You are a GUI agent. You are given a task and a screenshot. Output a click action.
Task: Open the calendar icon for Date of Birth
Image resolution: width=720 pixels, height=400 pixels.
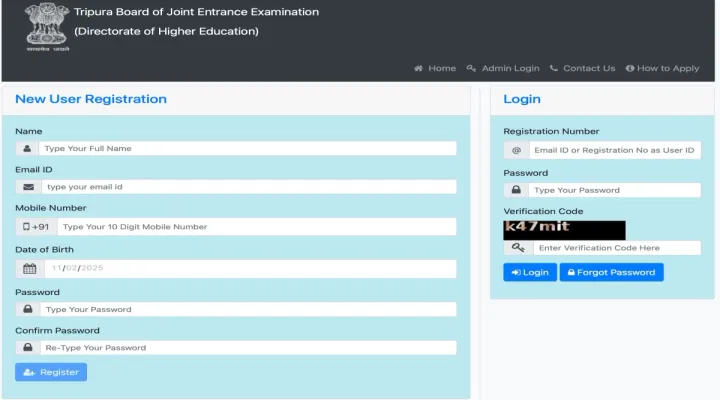(x=29, y=269)
